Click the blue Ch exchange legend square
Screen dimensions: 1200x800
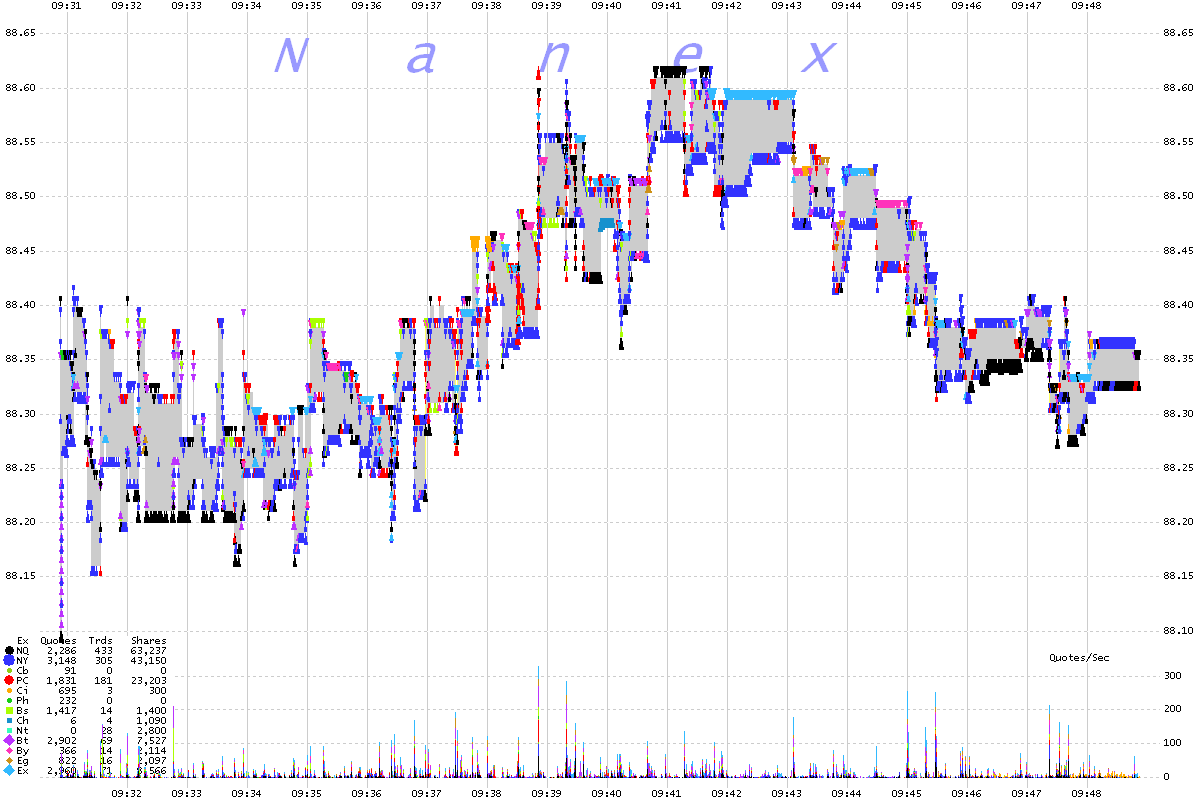pos(10,720)
